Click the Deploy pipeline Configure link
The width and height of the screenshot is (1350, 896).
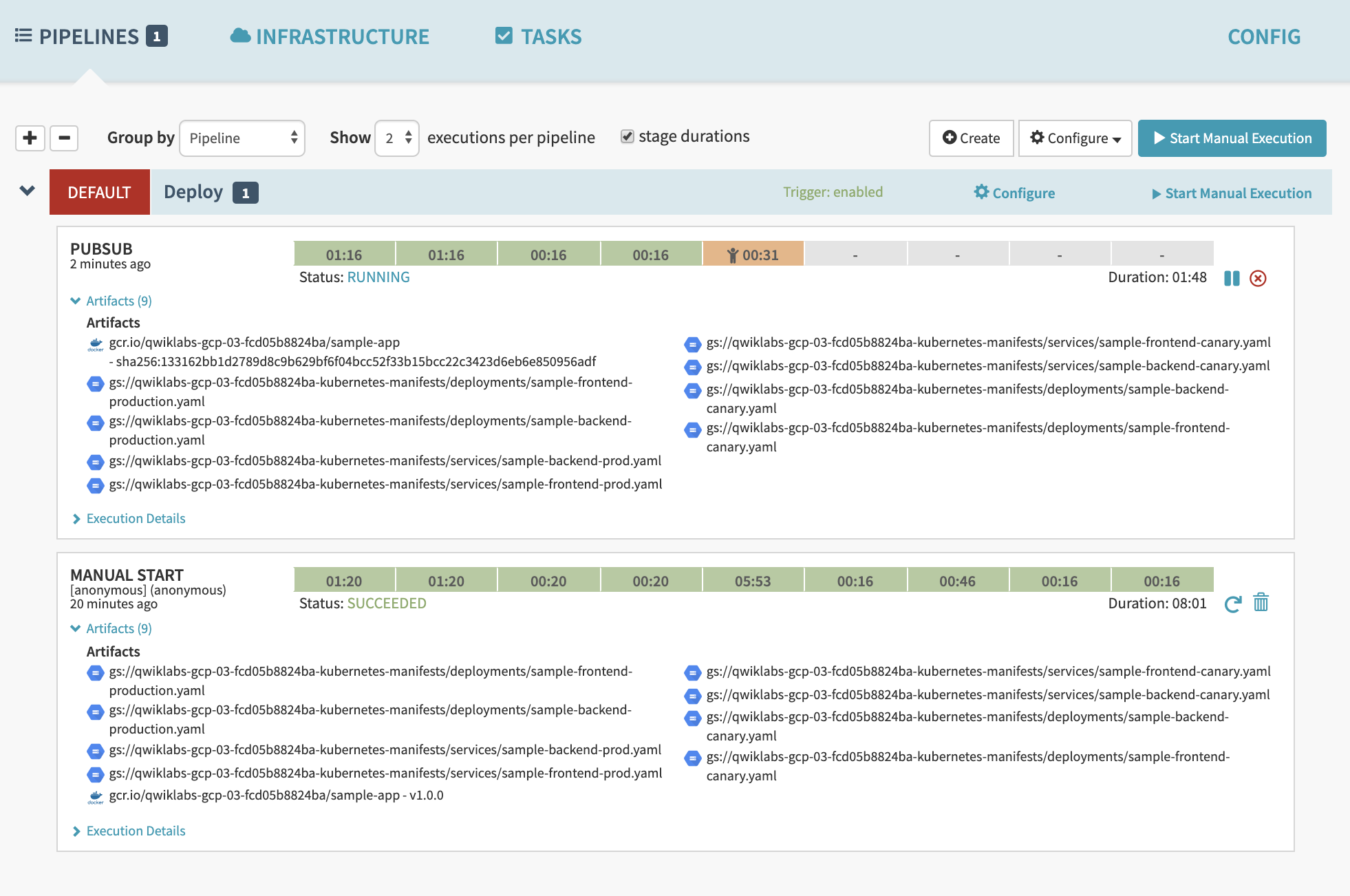1014,193
